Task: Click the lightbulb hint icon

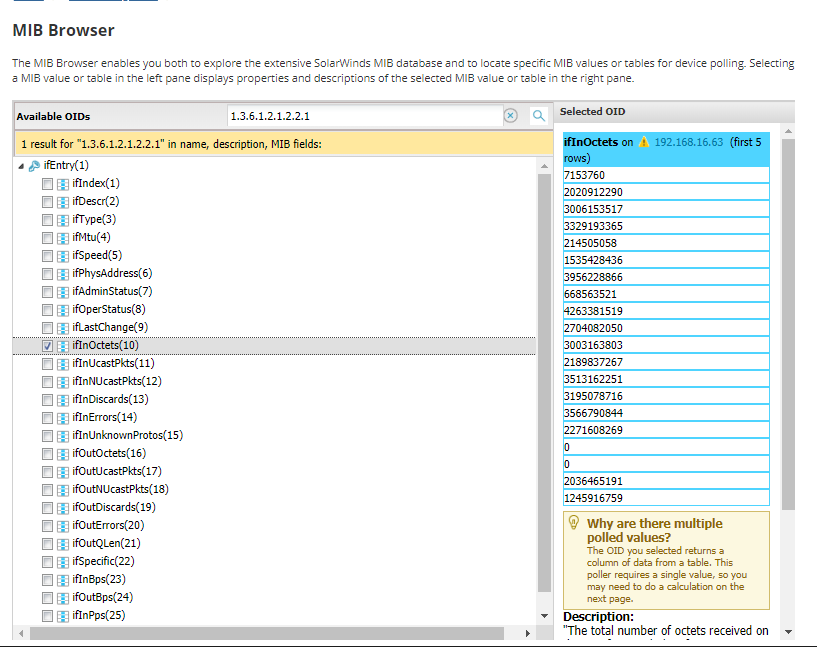Action: [x=574, y=522]
